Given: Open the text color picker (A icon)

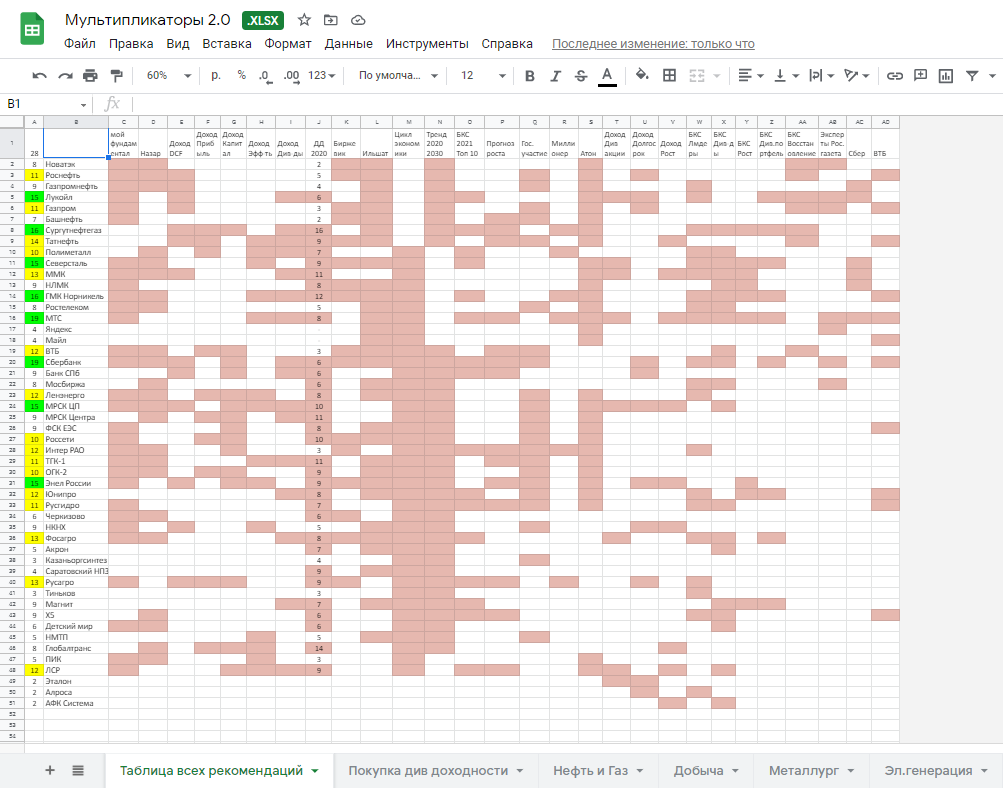Looking at the screenshot, I should click(x=607, y=75).
